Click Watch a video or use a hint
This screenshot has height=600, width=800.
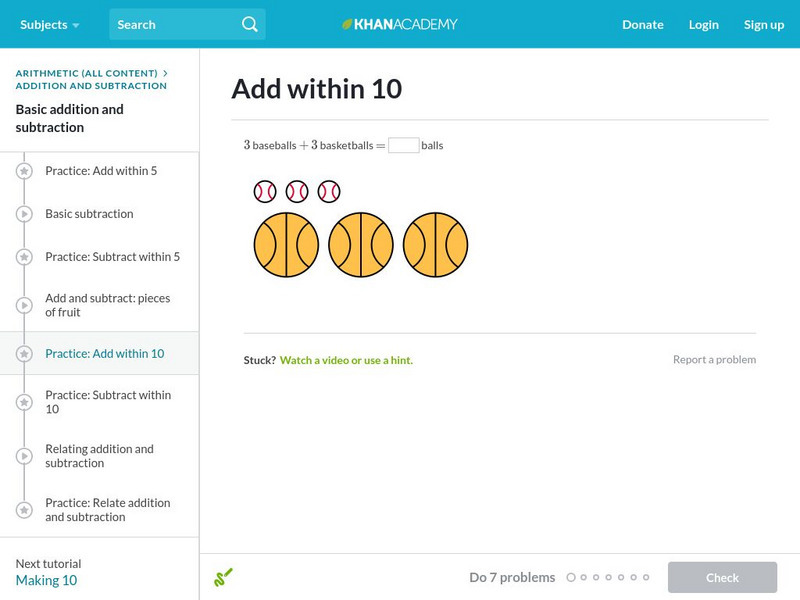(346, 360)
